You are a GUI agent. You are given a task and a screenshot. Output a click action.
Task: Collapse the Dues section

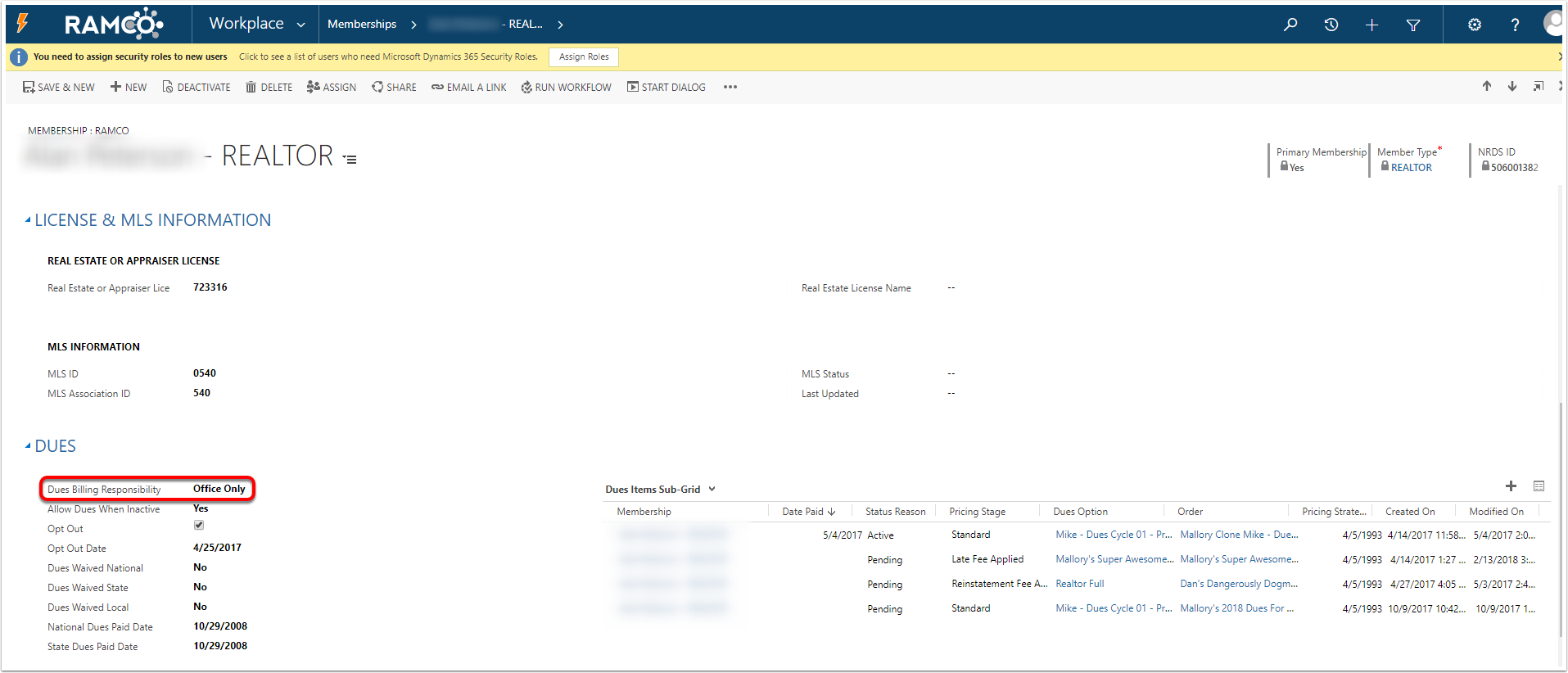click(28, 446)
